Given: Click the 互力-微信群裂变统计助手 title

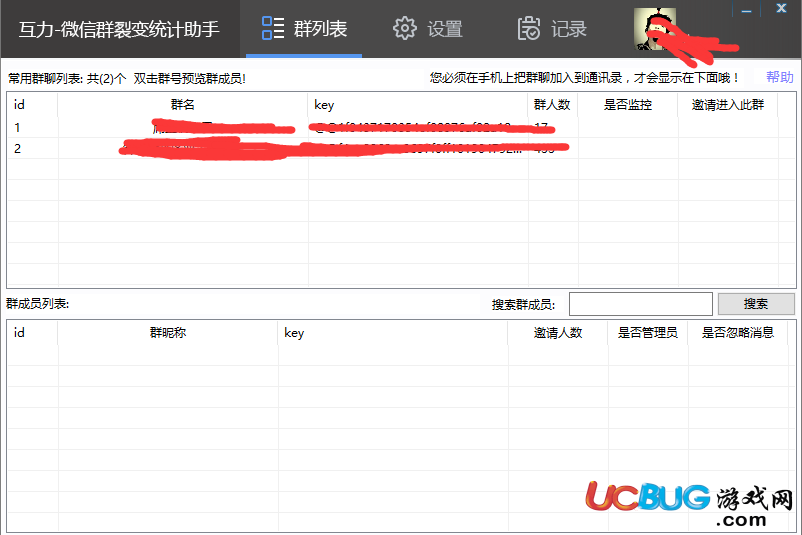Looking at the screenshot, I should click(119, 29).
